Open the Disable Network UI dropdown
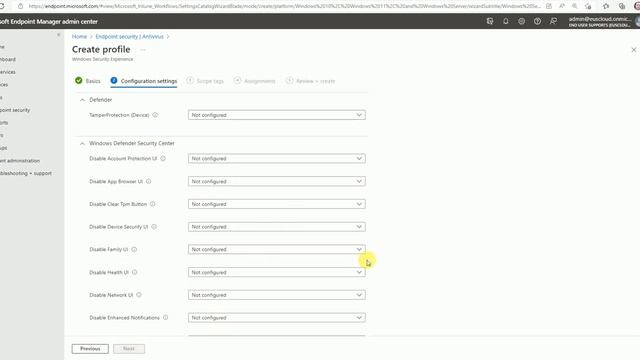 276,295
